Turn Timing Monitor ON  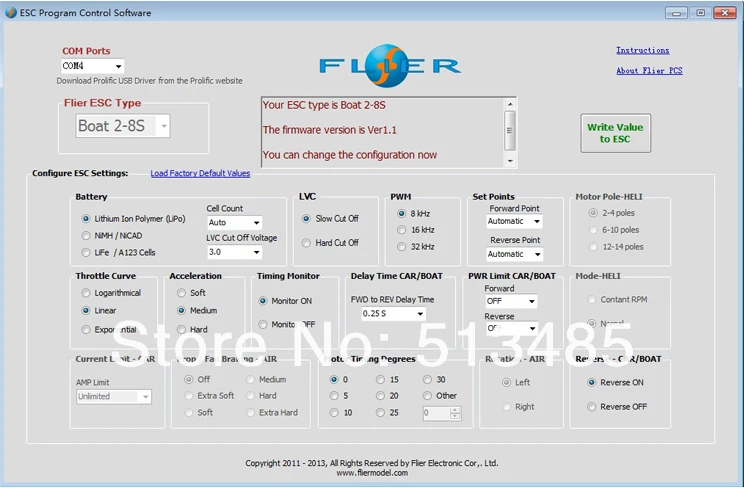[x=285, y=301]
